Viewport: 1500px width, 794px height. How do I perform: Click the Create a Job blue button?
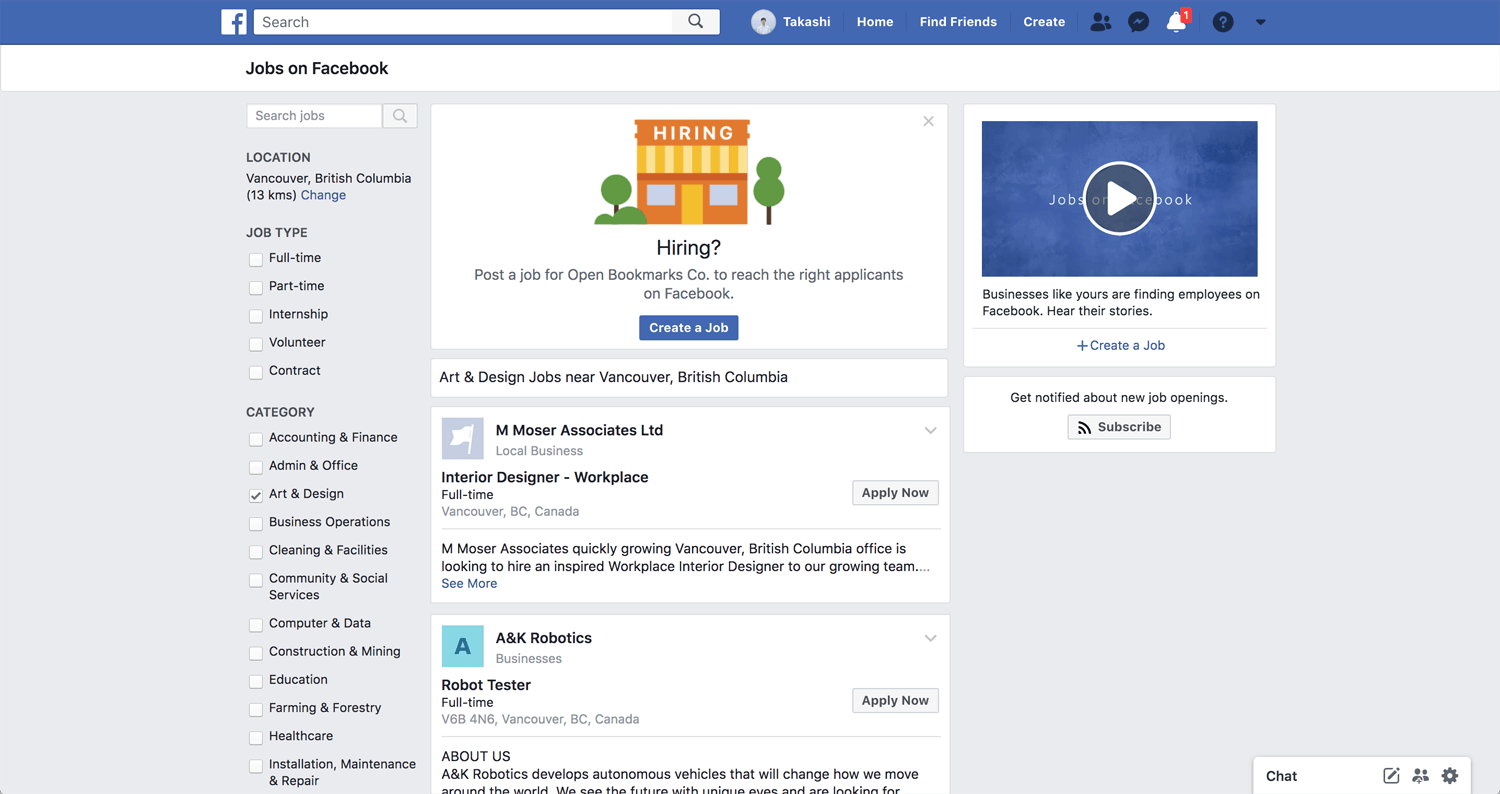pyautogui.click(x=689, y=328)
